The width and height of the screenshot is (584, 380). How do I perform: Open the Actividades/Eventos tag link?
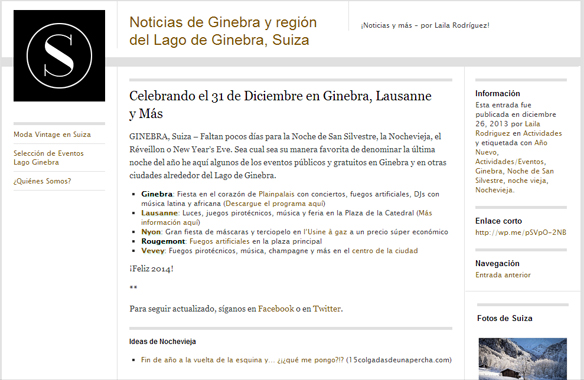click(x=509, y=162)
